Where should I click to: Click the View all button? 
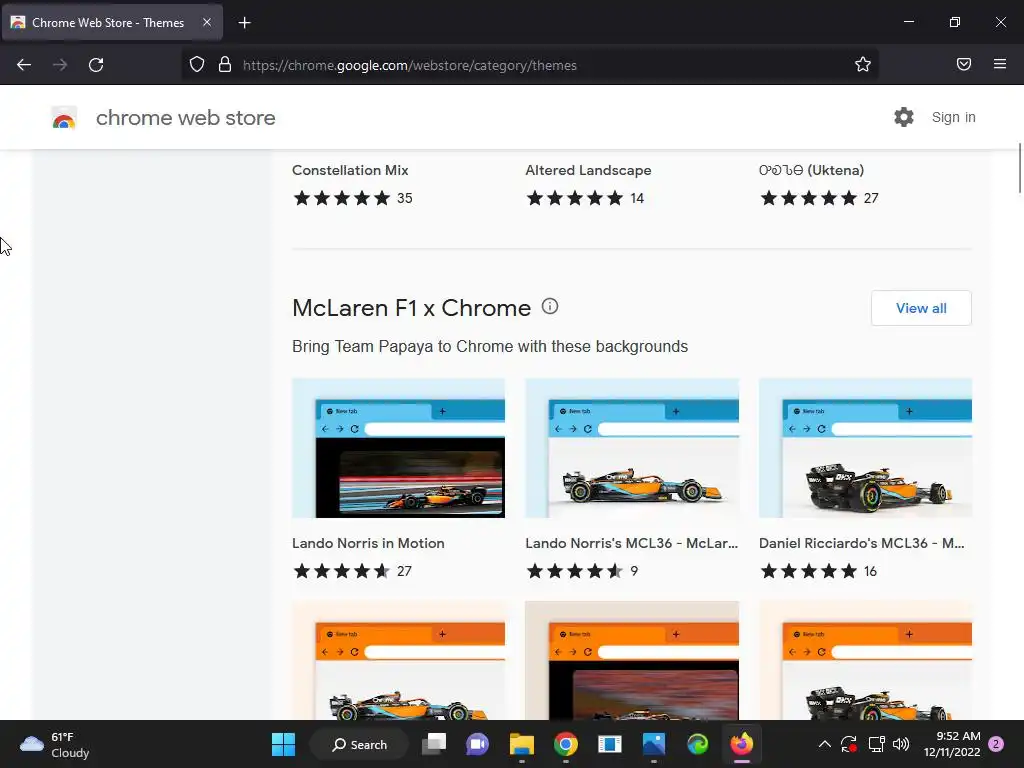click(x=921, y=308)
